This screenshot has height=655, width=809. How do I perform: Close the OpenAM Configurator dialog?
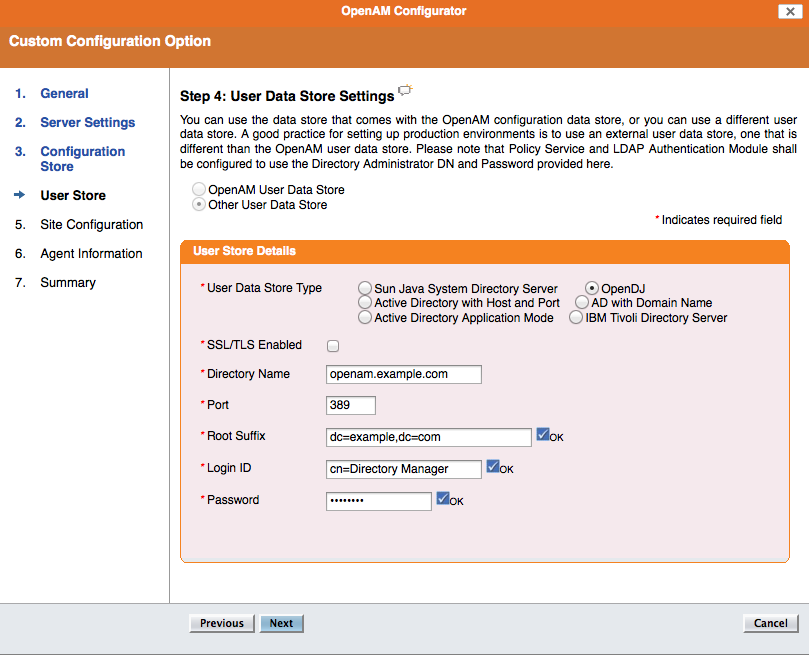[x=790, y=11]
